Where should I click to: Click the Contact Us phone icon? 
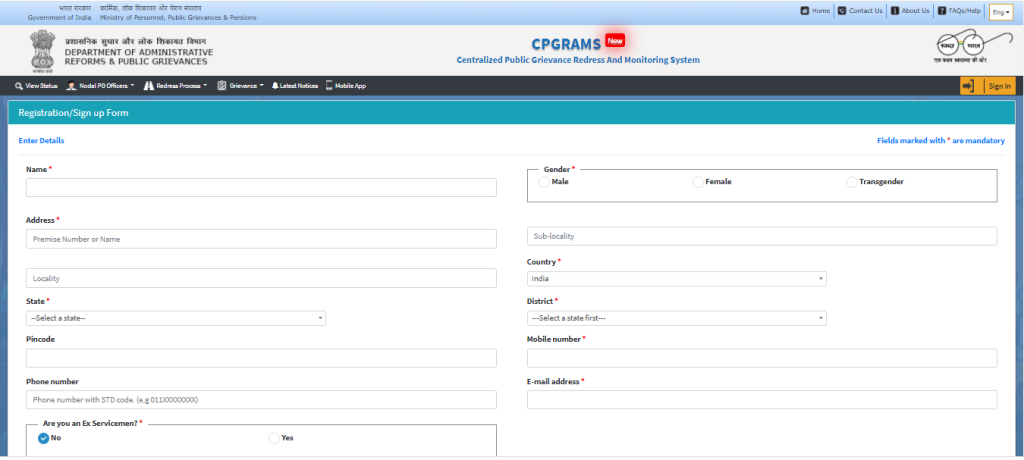click(842, 11)
